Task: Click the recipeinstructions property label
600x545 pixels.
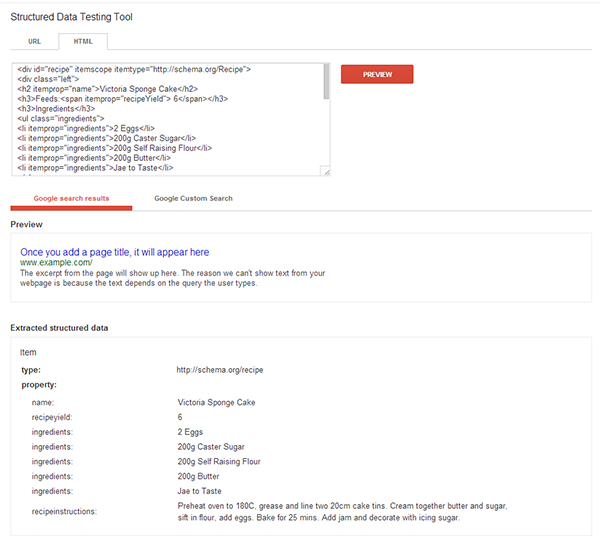Action: coord(64,511)
